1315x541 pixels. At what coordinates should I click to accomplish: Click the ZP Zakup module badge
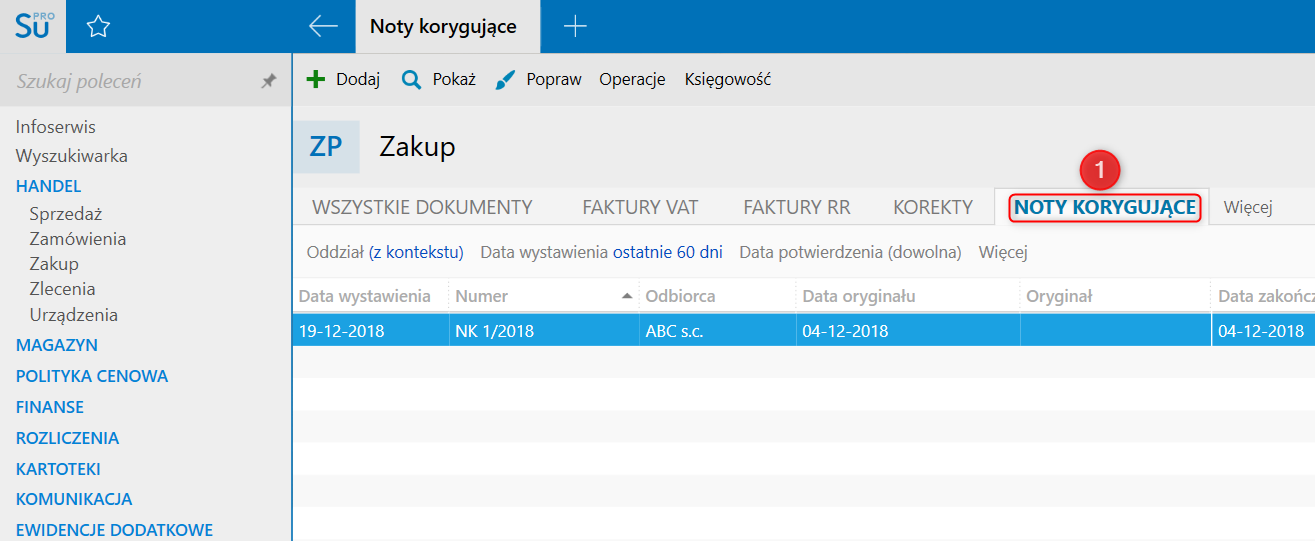click(x=326, y=147)
